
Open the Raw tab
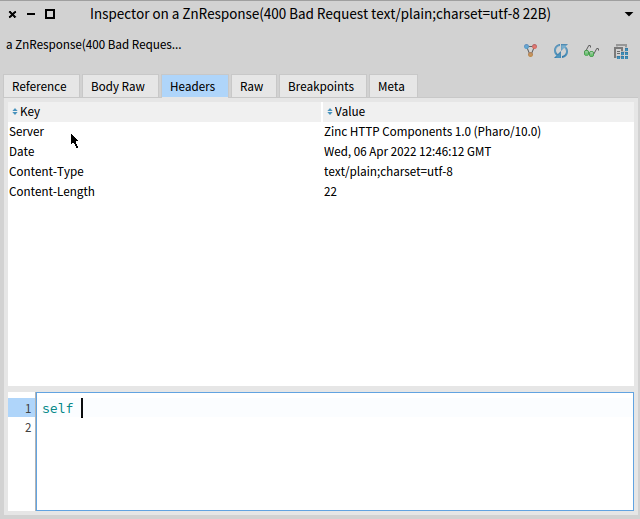[252, 86]
